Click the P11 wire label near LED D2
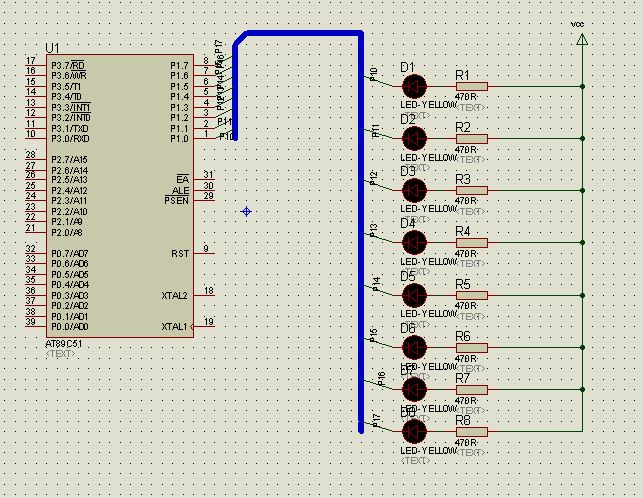The width and height of the screenshot is (643, 498). pos(376,130)
